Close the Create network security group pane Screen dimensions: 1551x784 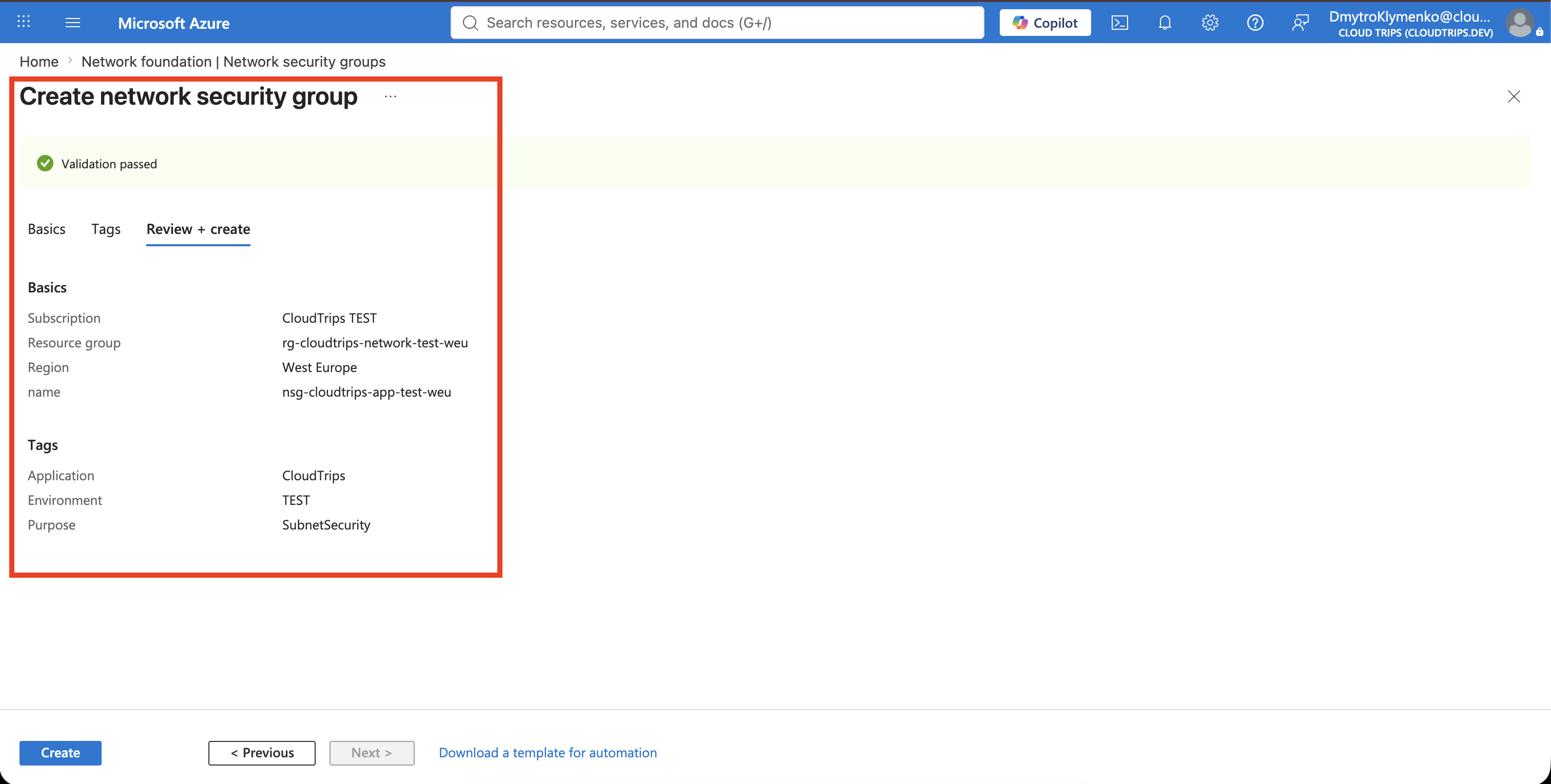pos(1514,96)
